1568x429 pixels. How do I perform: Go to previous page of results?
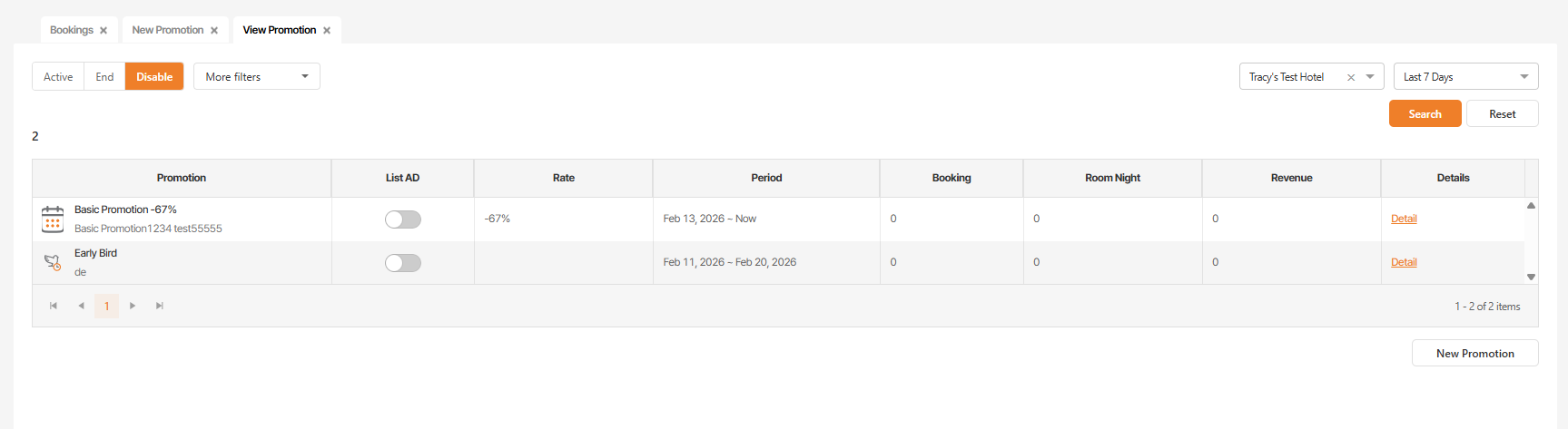81,306
